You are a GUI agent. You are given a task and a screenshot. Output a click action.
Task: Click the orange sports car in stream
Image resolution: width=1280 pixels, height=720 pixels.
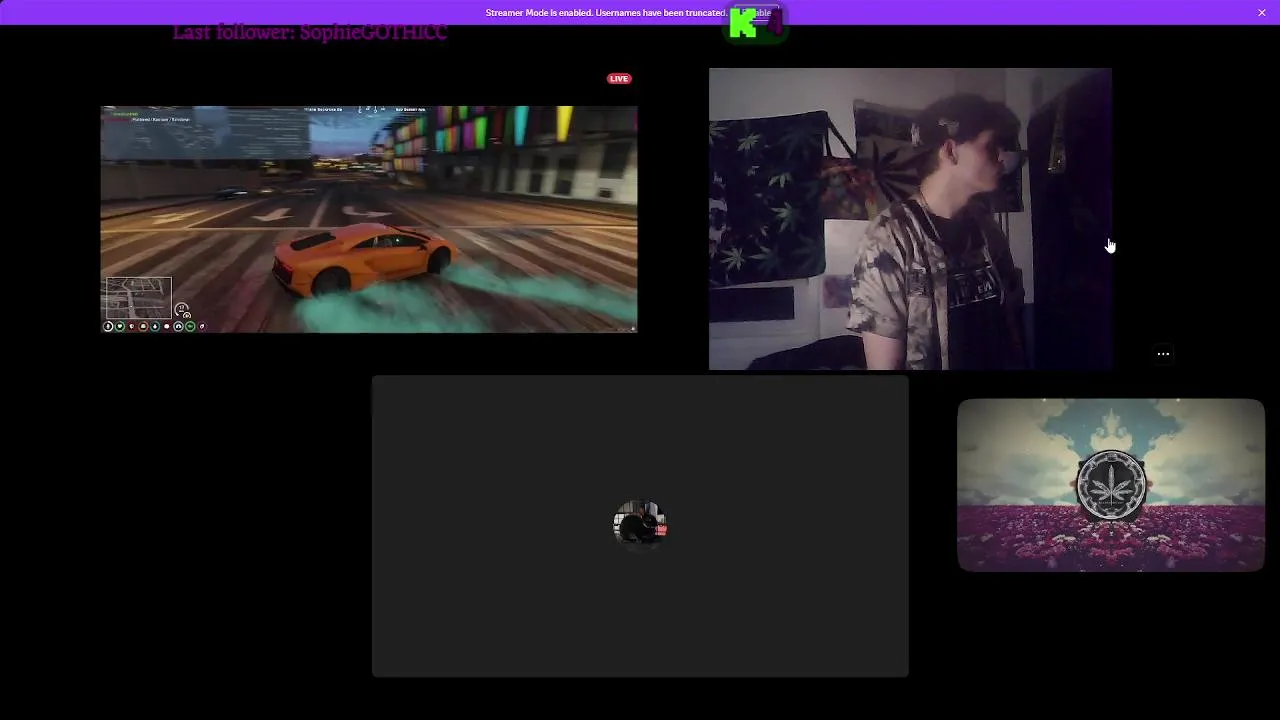click(366, 258)
